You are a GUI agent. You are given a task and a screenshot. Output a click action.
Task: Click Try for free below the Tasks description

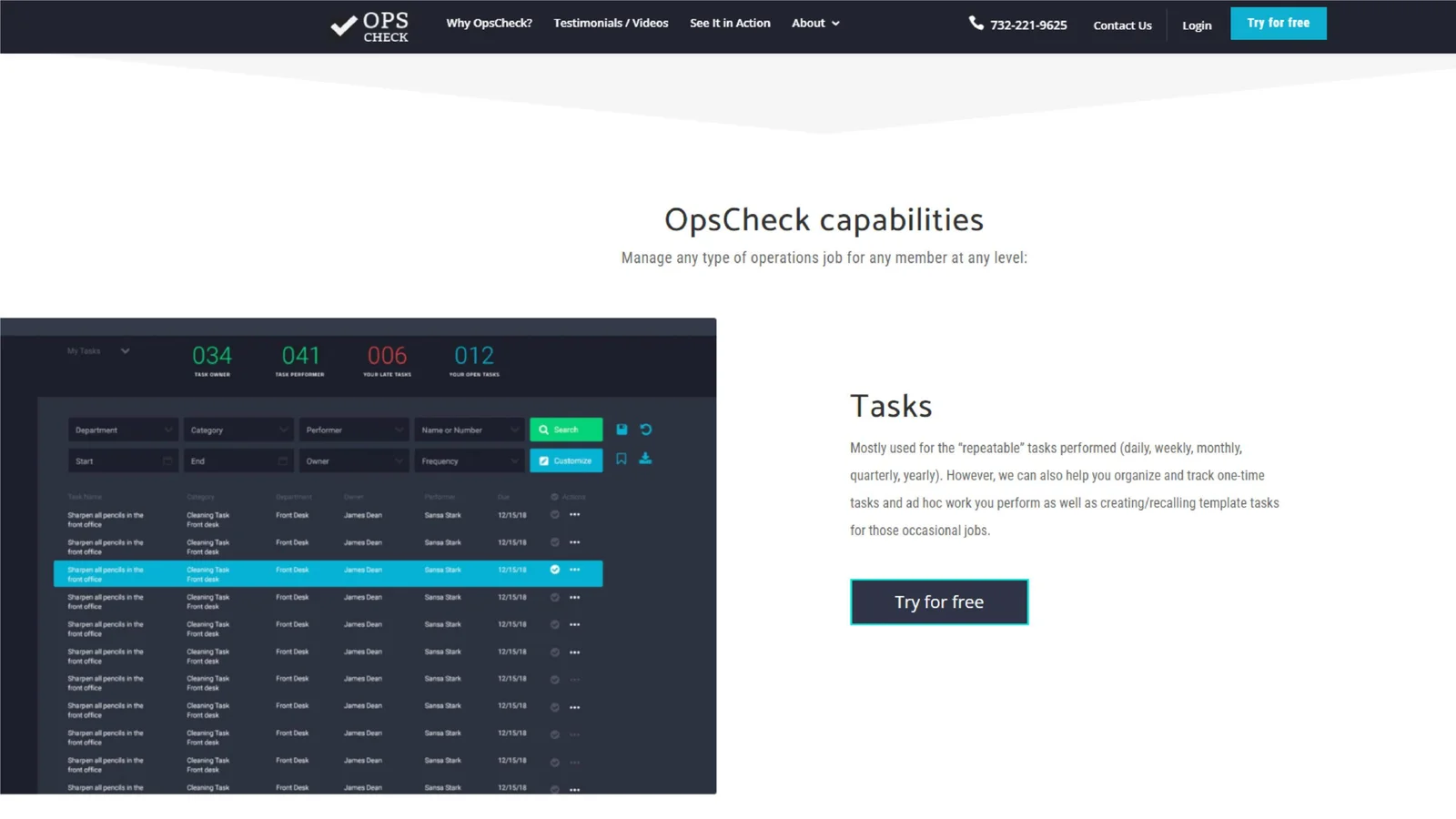point(939,602)
